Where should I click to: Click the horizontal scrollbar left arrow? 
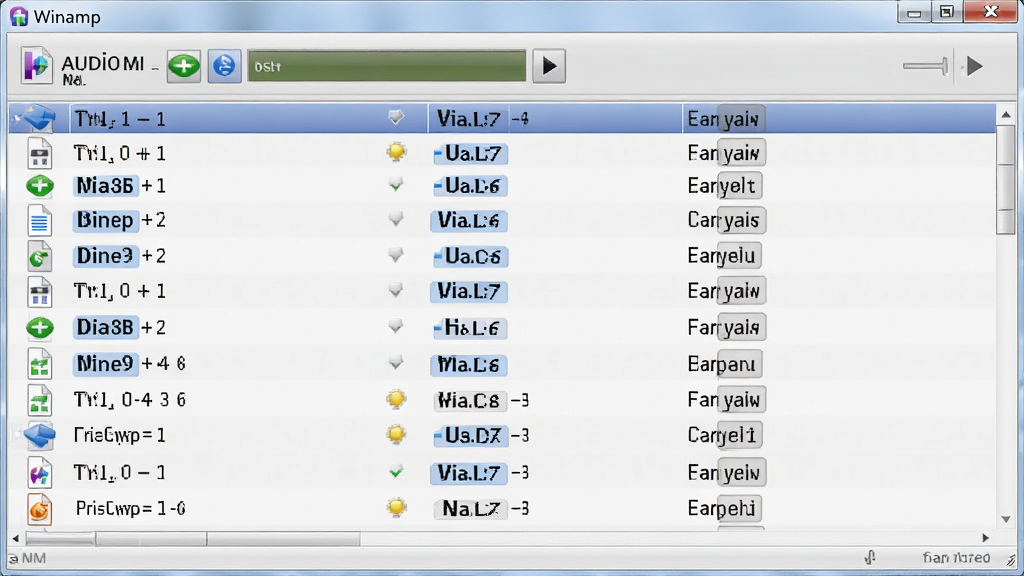coord(16,538)
